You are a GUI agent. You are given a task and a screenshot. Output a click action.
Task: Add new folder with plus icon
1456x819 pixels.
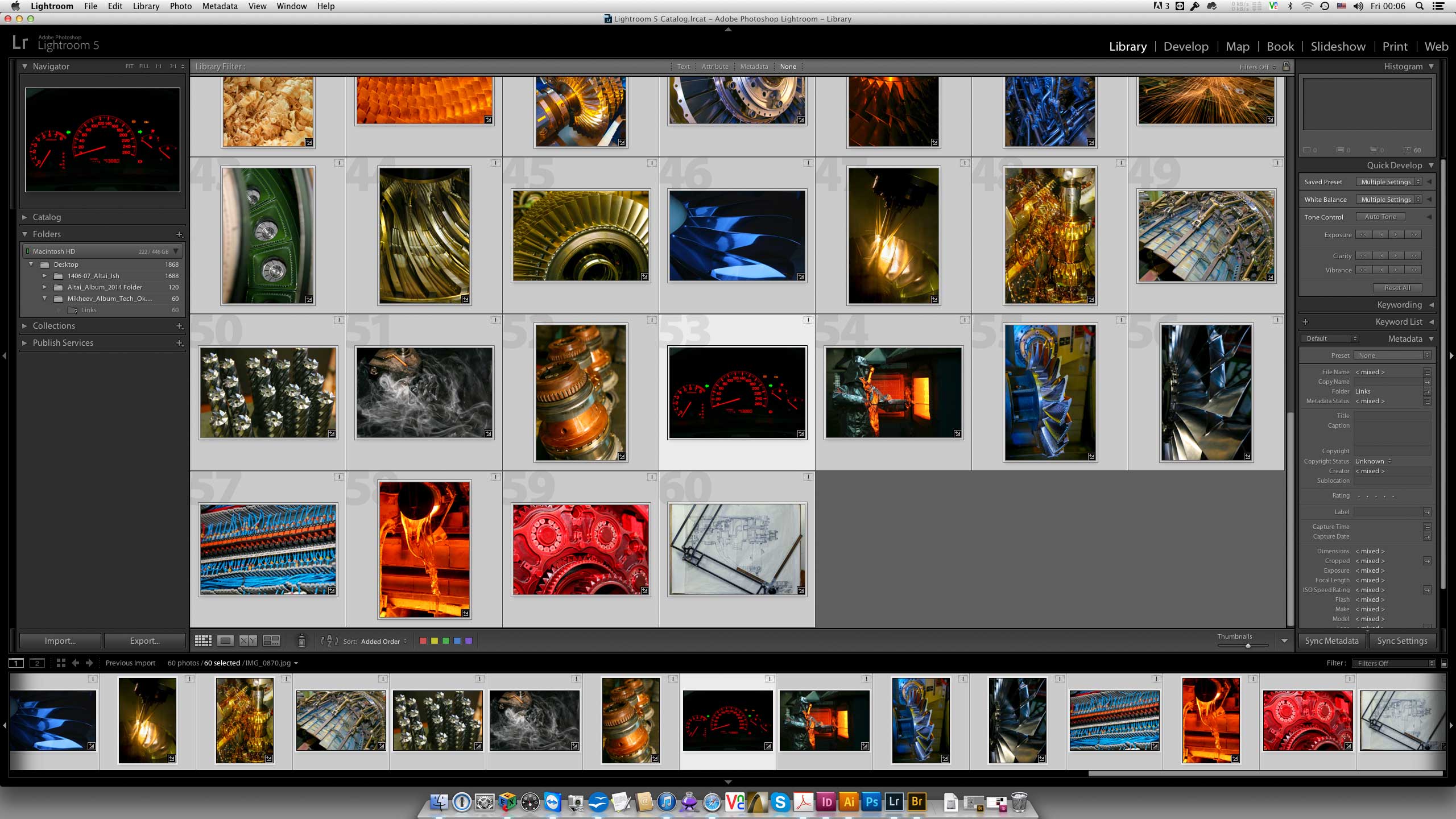pos(179,234)
